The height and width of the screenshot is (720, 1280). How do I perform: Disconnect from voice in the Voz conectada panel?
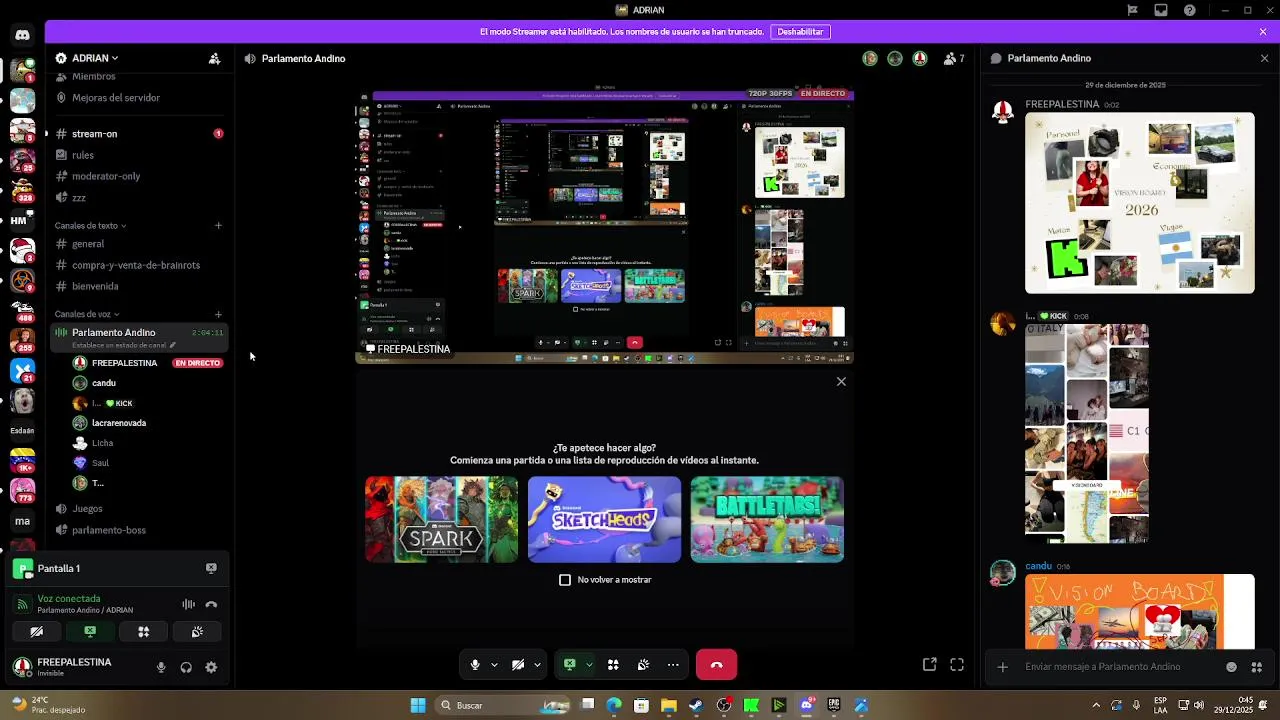[211, 604]
